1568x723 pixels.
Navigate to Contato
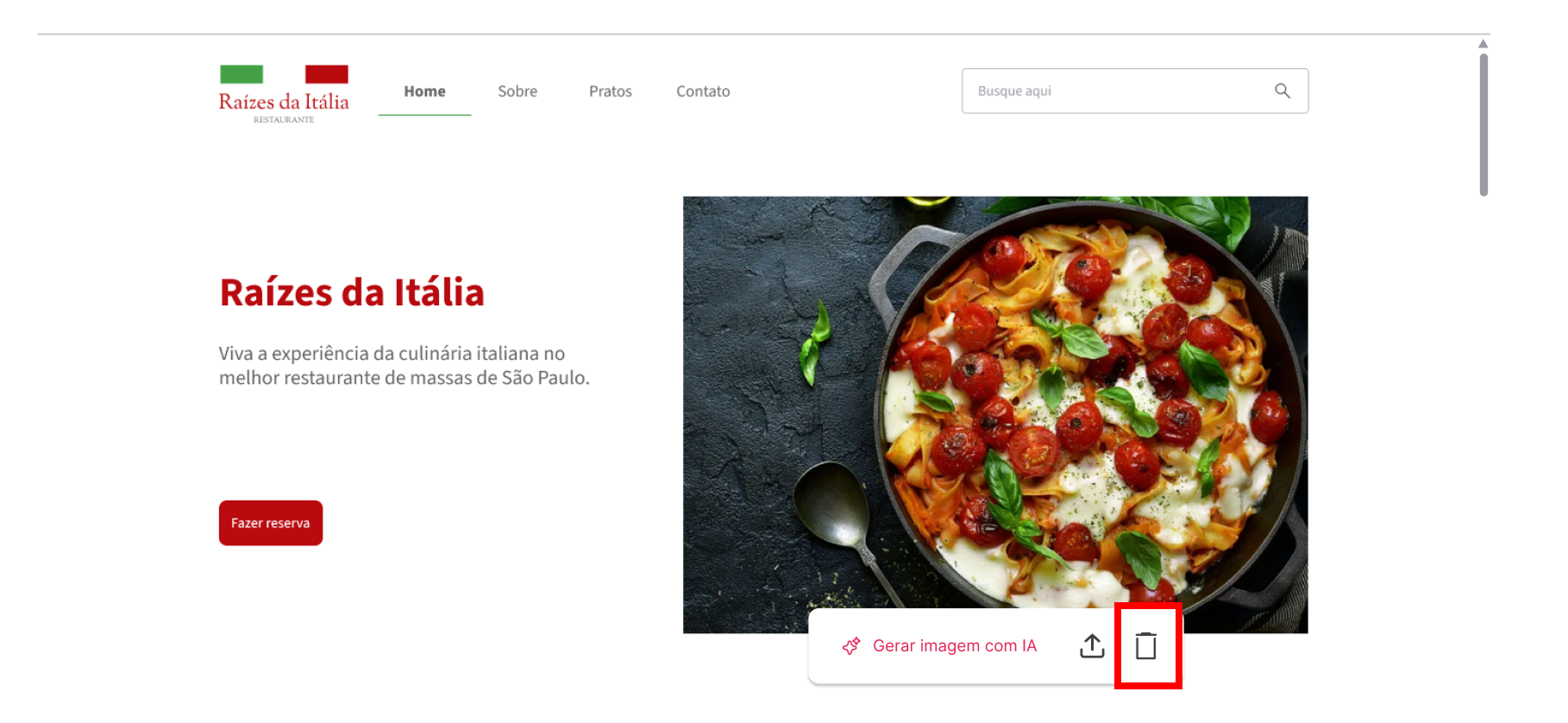703,91
